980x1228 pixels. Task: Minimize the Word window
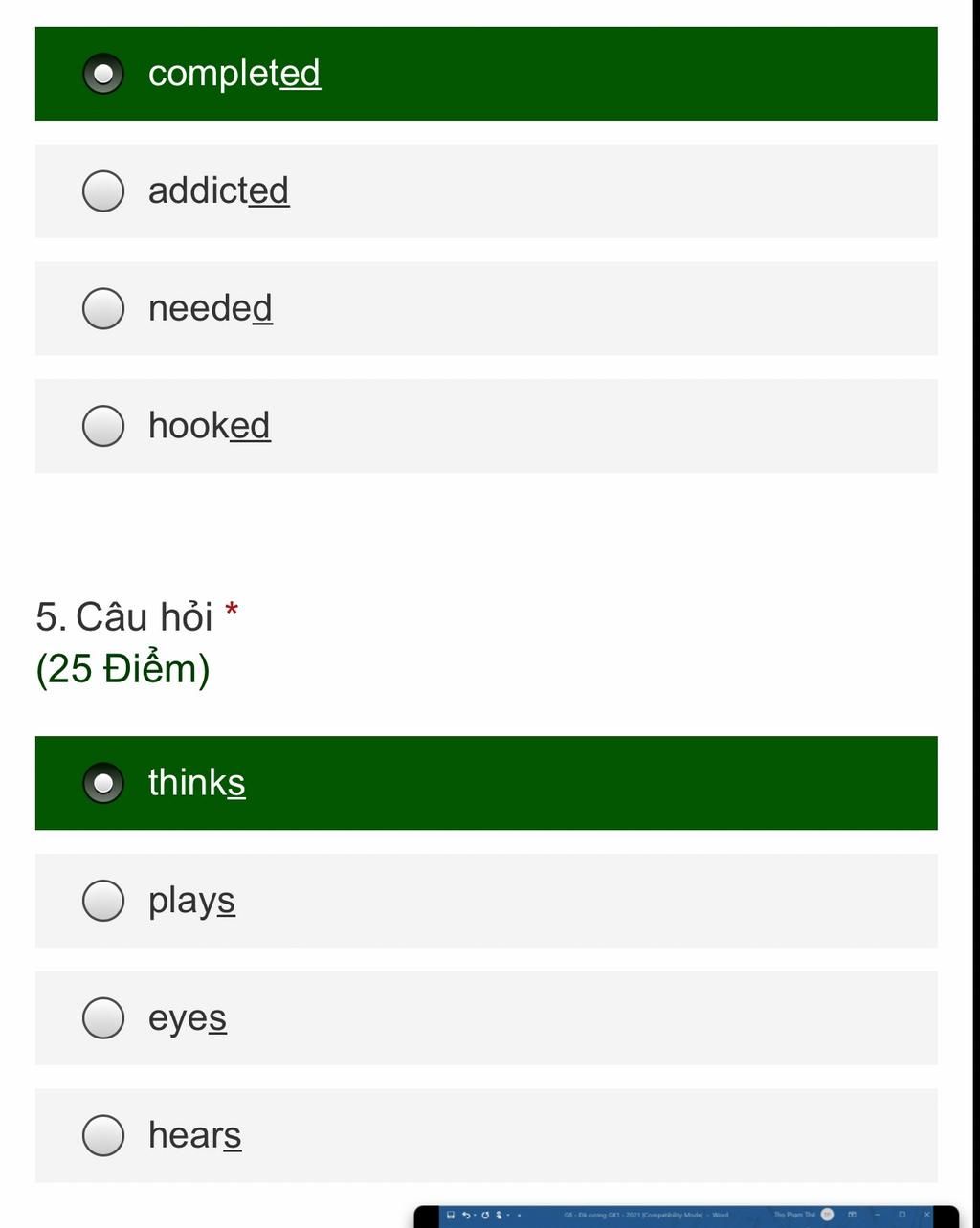pyautogui.click(x=877, y=1215)
